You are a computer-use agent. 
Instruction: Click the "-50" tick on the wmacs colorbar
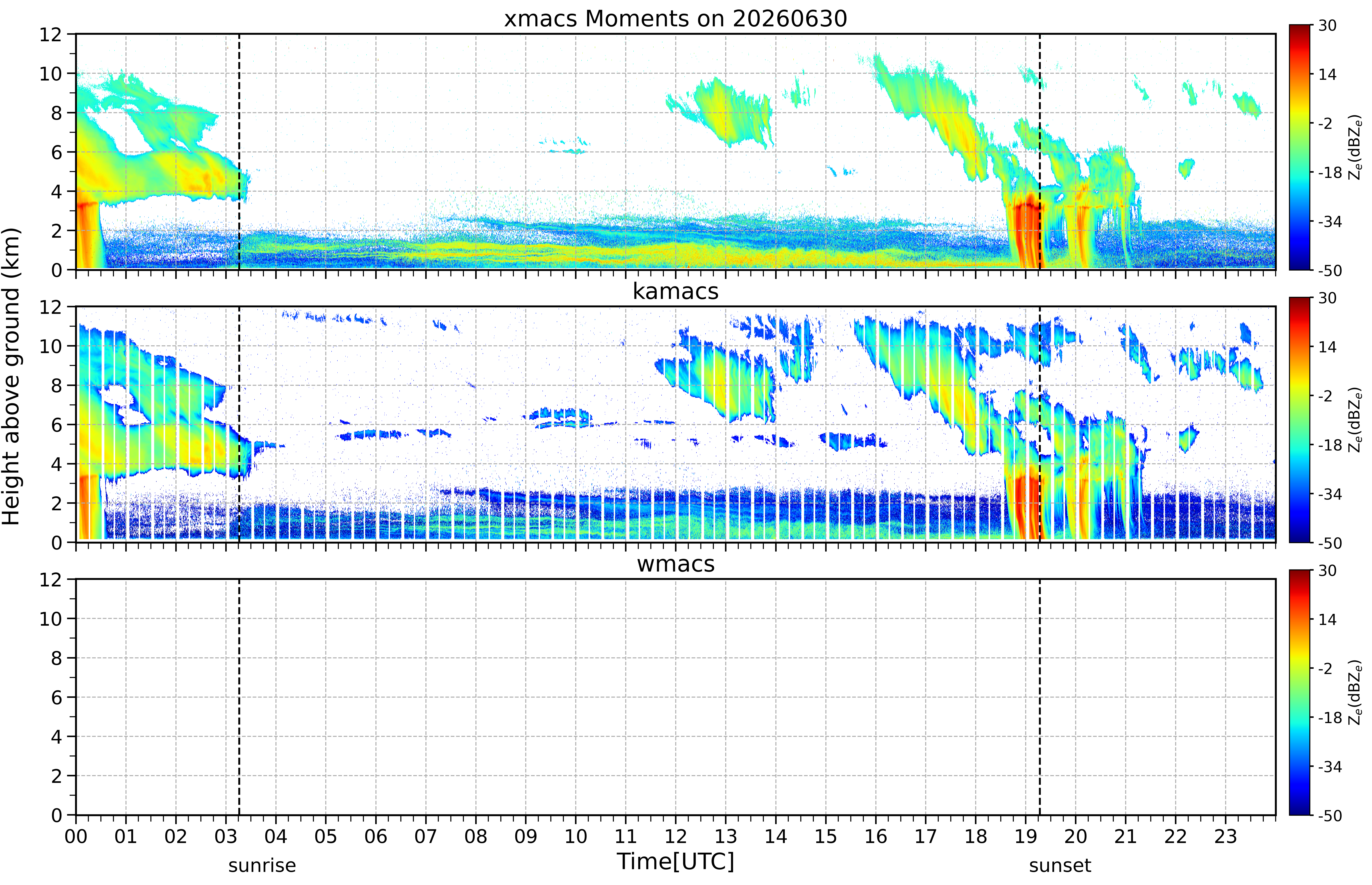coord(1330,816)
